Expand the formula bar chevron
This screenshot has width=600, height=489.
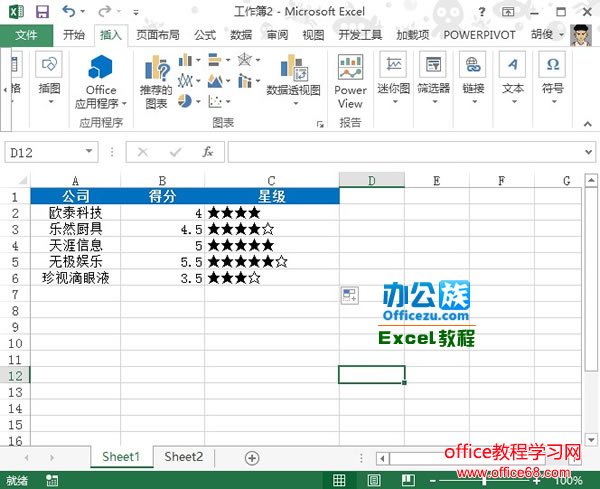(x=588, y=152)
